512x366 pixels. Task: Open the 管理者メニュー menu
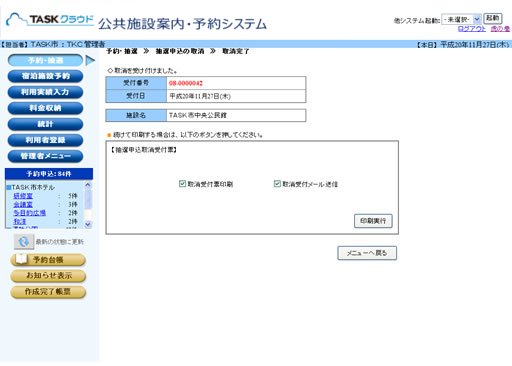45,156
